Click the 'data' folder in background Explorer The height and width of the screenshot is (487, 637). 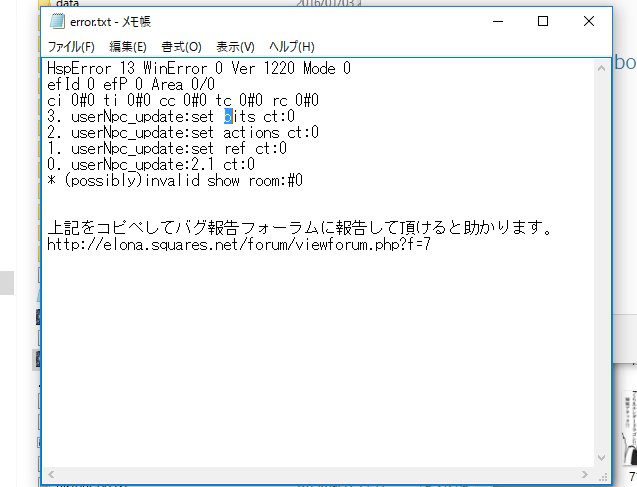(67, 4)
